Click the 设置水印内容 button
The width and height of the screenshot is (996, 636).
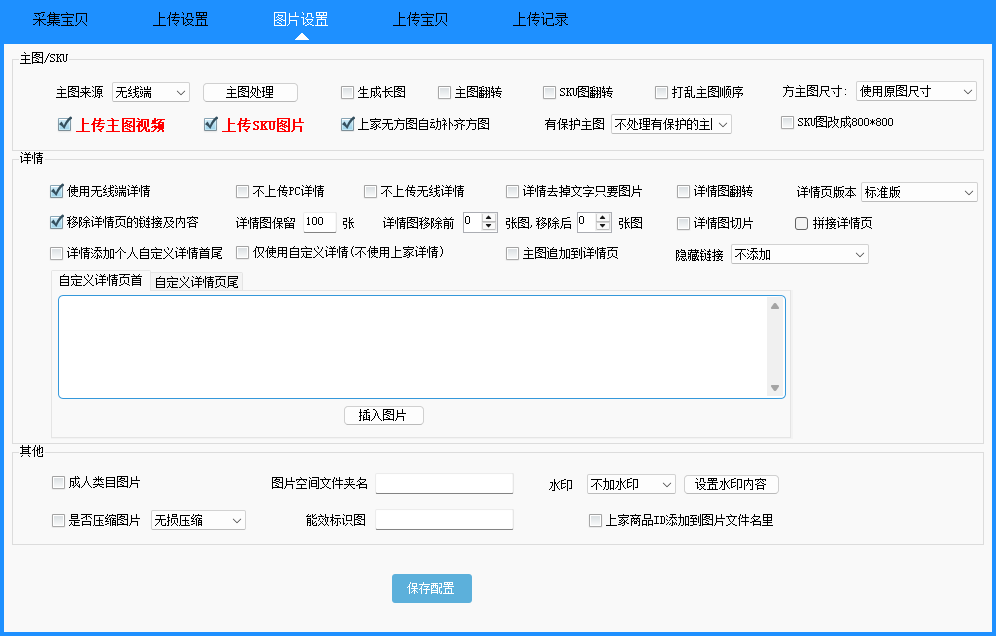[730, 484]
